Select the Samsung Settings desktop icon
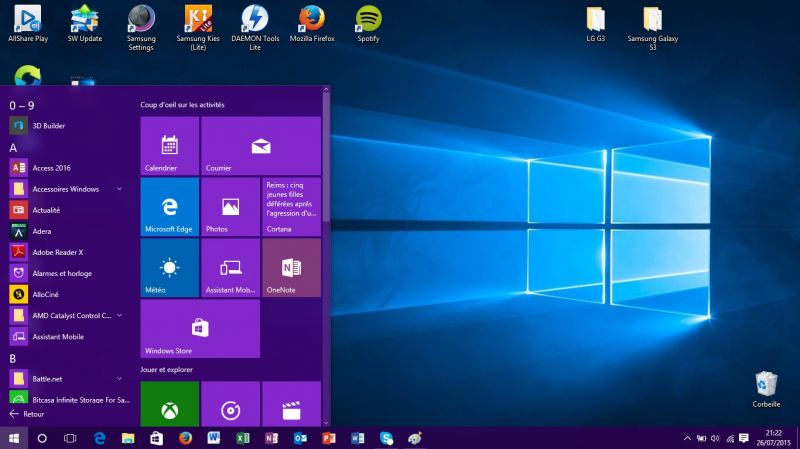The image size is (800, 449). 141,28
